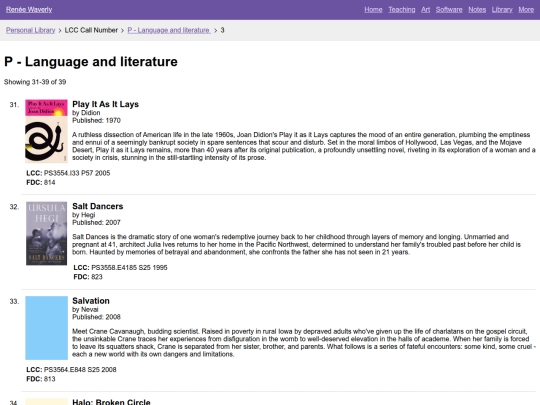Click the LCC Call Number breadcrumb text
The image size is (540, 405).
click(91, 30)
